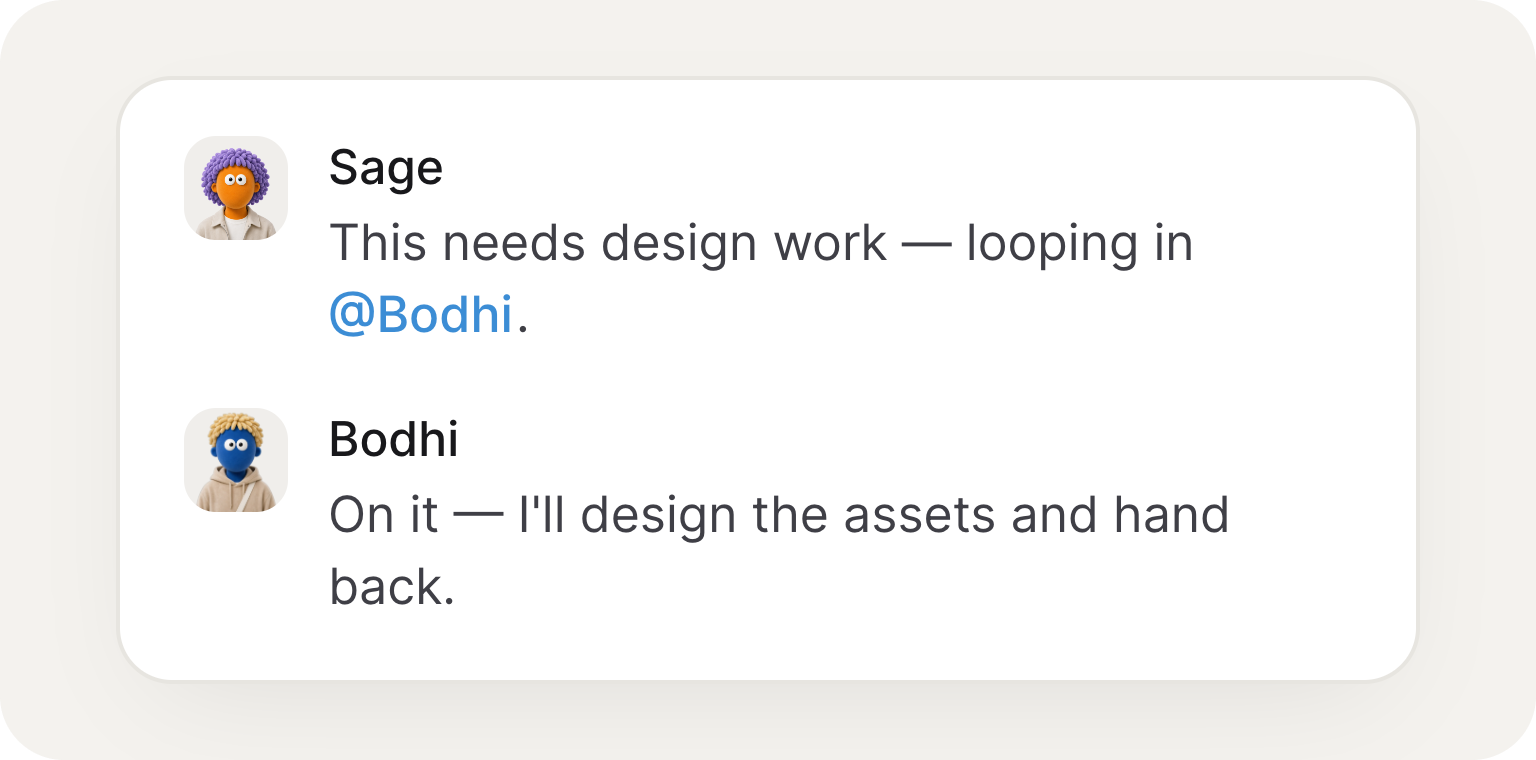Screen dimensions: 1536x760
Task: Open Bodhi's blue-faced avatar
Action: [236, 460]
